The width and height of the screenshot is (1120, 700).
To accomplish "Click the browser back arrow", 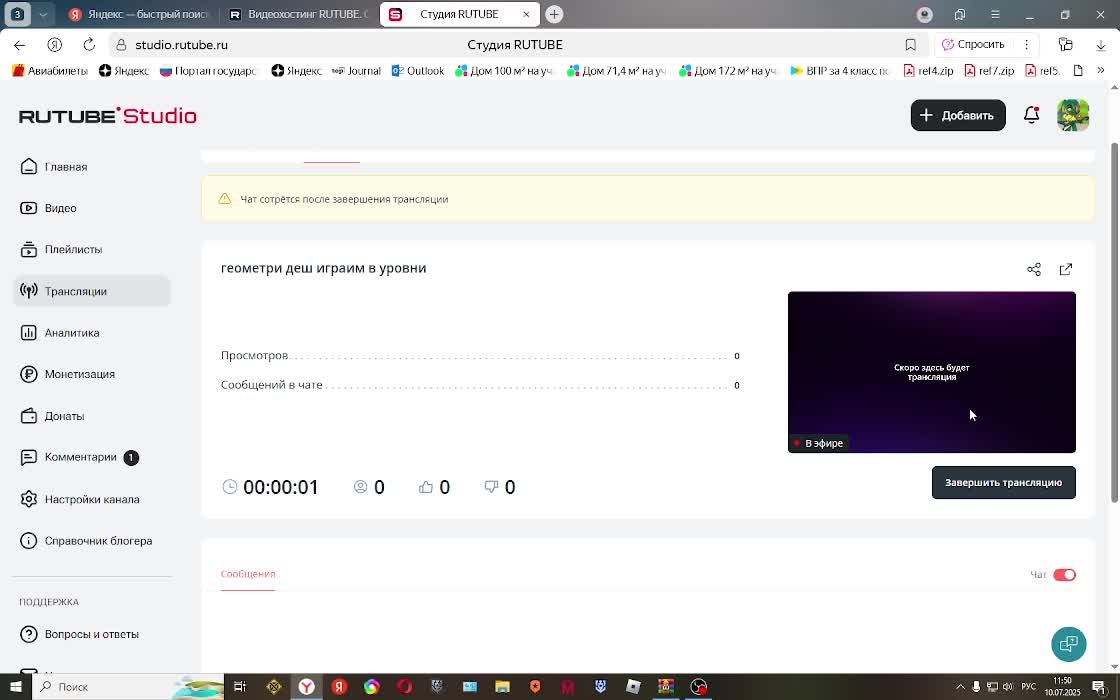I will [x=19, y=45].
